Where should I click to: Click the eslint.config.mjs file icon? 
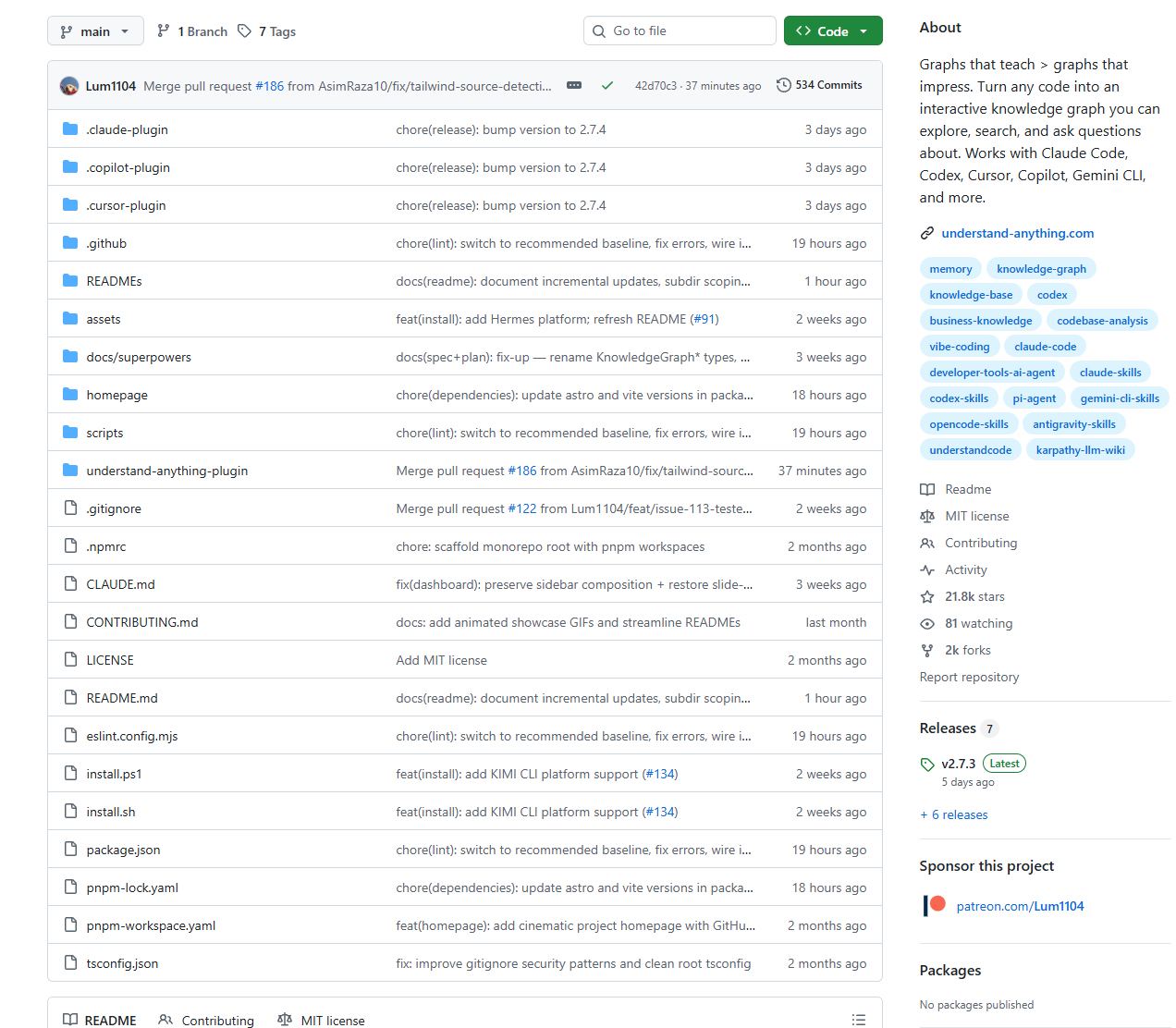(70, 736)
